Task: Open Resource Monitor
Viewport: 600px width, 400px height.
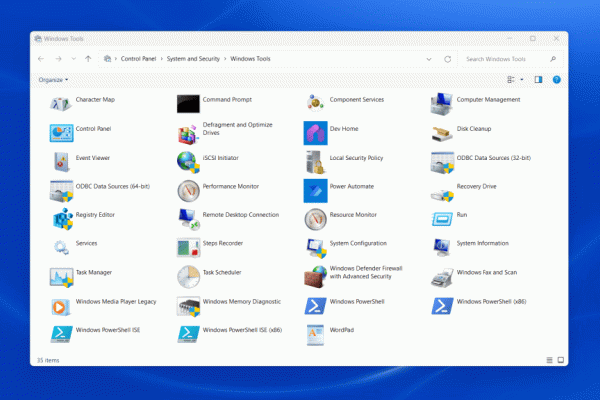Action: [316, 216]
